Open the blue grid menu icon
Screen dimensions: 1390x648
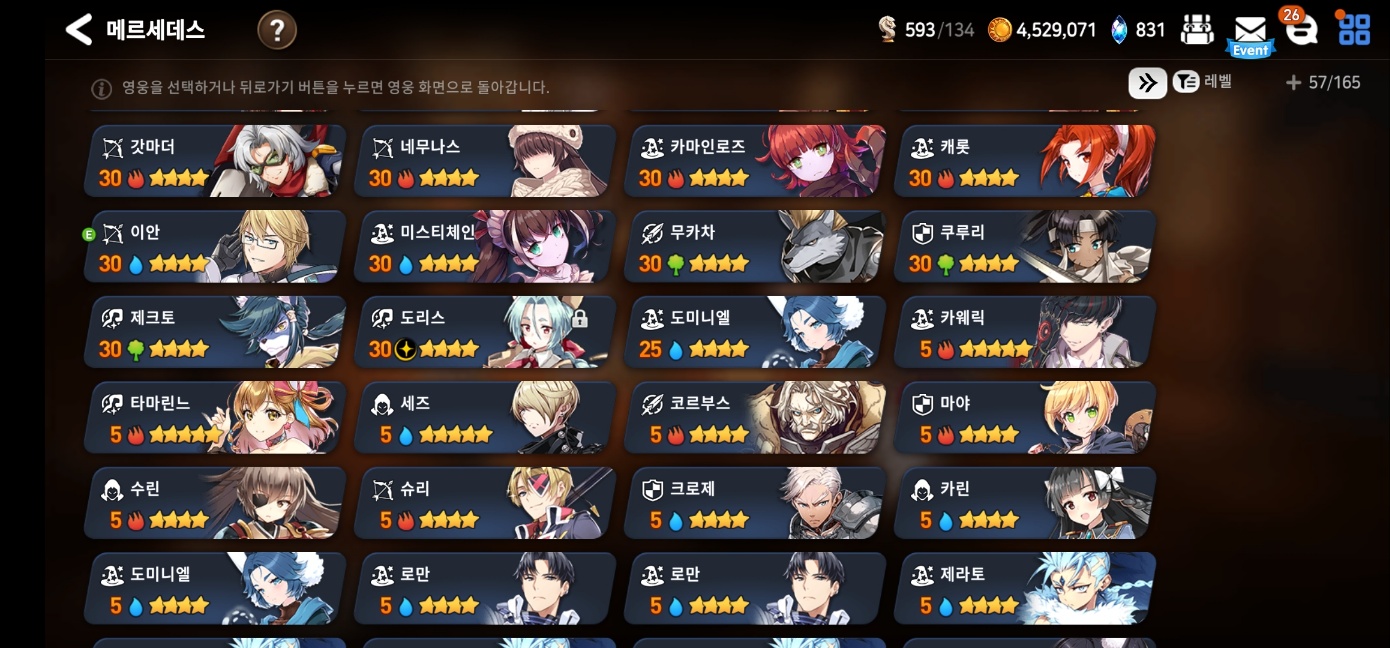click(1354, 28)
